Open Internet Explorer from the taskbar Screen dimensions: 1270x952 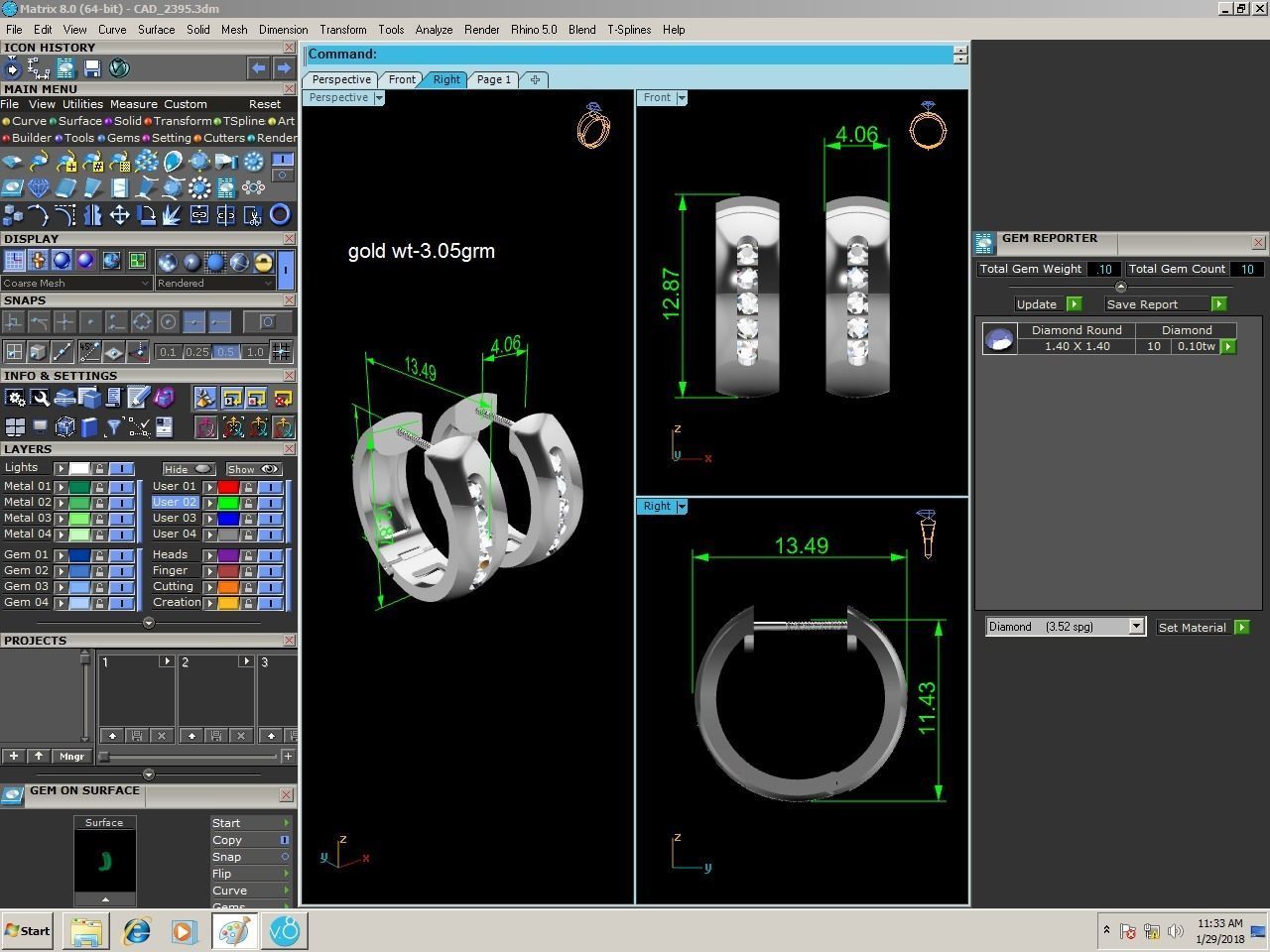click(136, 931)
